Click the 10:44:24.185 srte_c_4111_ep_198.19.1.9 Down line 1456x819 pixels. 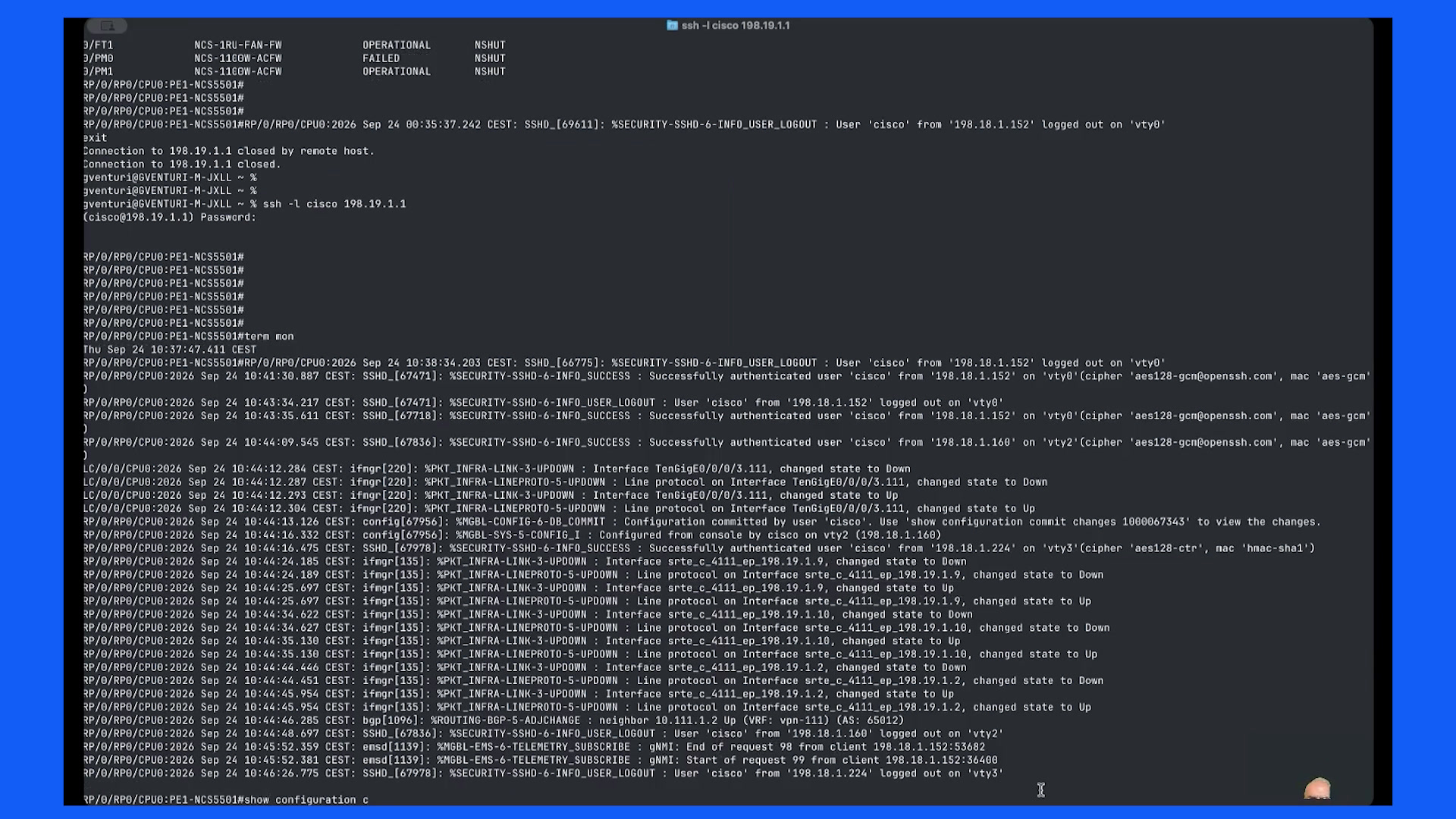525,562
